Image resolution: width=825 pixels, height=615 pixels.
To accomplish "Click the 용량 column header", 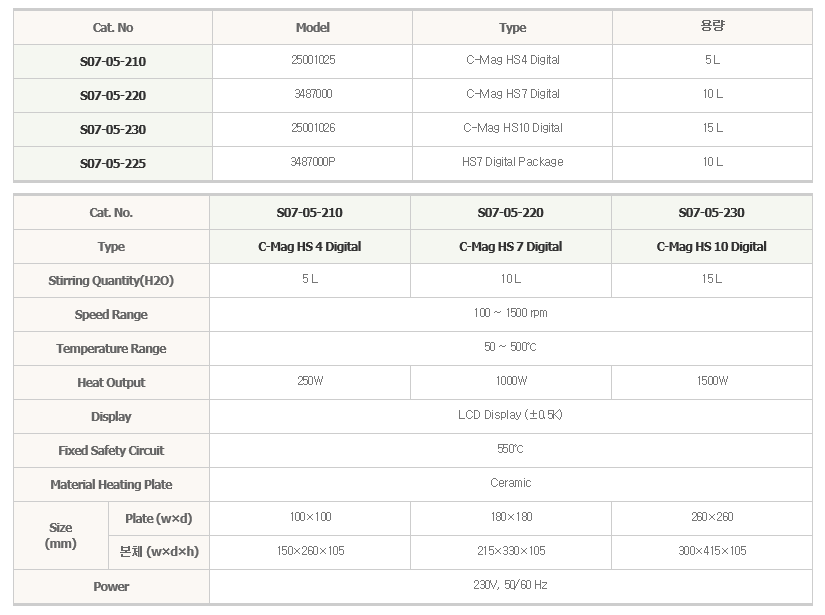I will tap(711, 27).
